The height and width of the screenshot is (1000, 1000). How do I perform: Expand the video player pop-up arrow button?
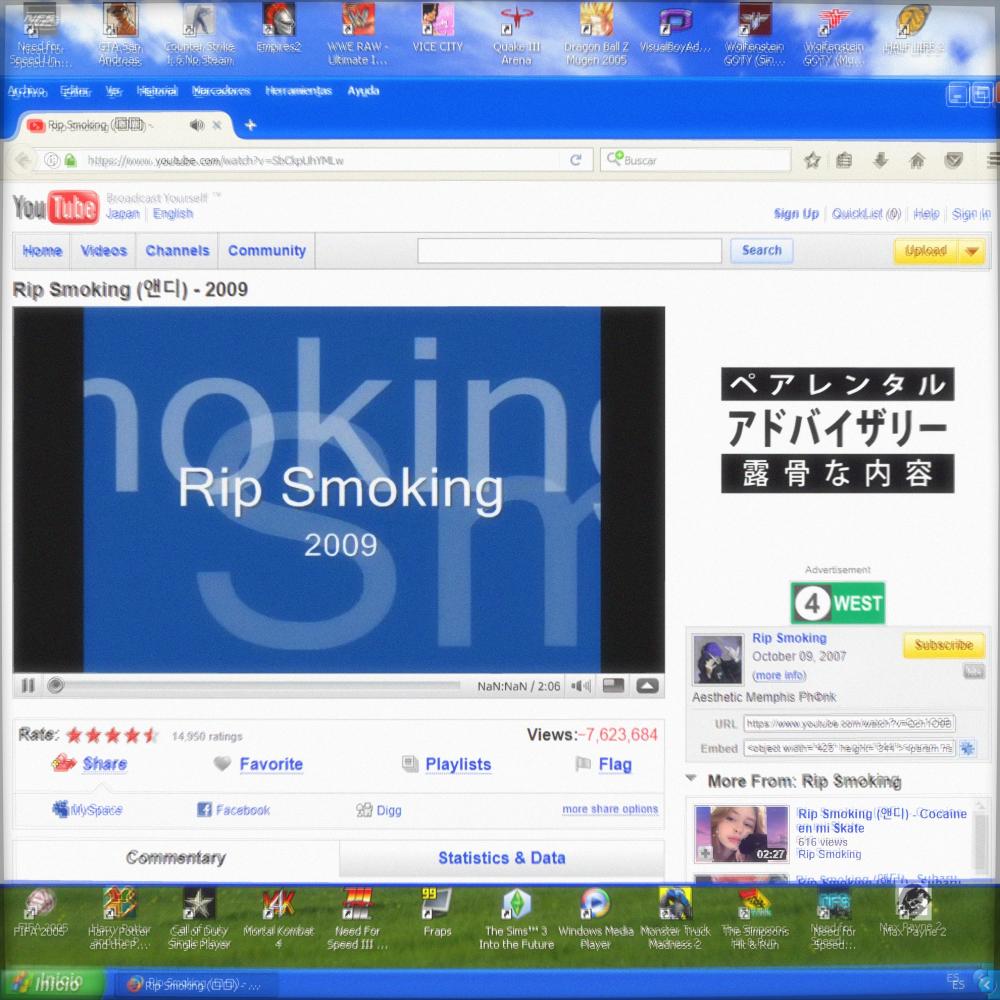pyautogui.click(x=647, y=686)
